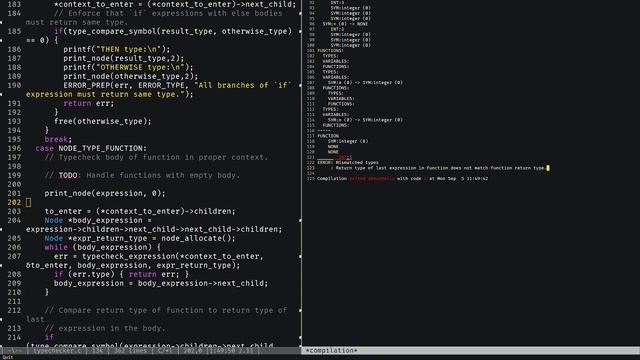Viewport: 640px width, 360px height.
Task: Click the C/*l major mode indicator
Action: point(165,350)
